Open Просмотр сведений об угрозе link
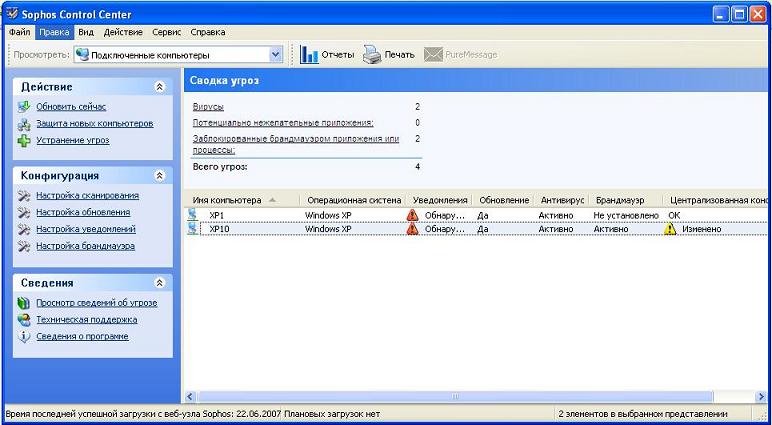The image size is (772, 425). [96, 303]
